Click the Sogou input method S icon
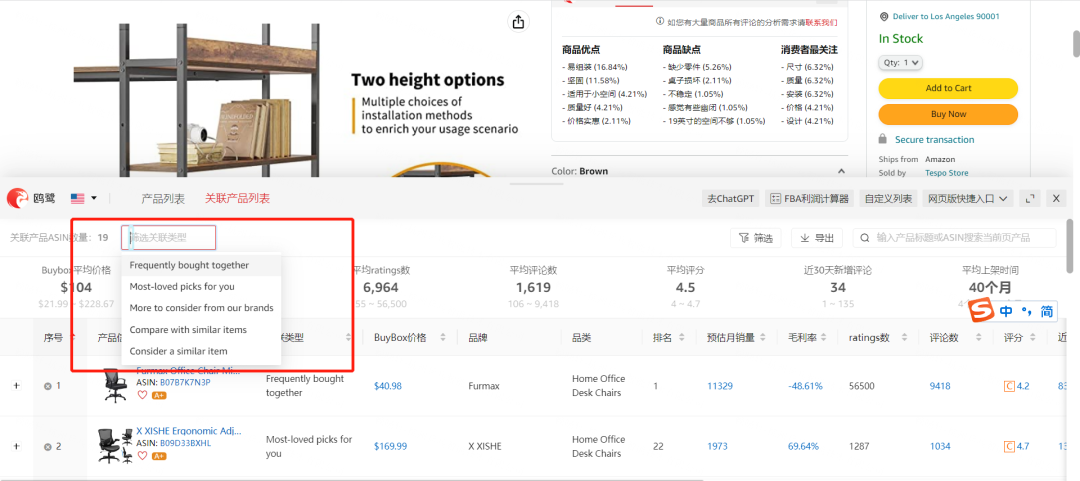This screenshot has height=481, width=1080. pos(981,311)
